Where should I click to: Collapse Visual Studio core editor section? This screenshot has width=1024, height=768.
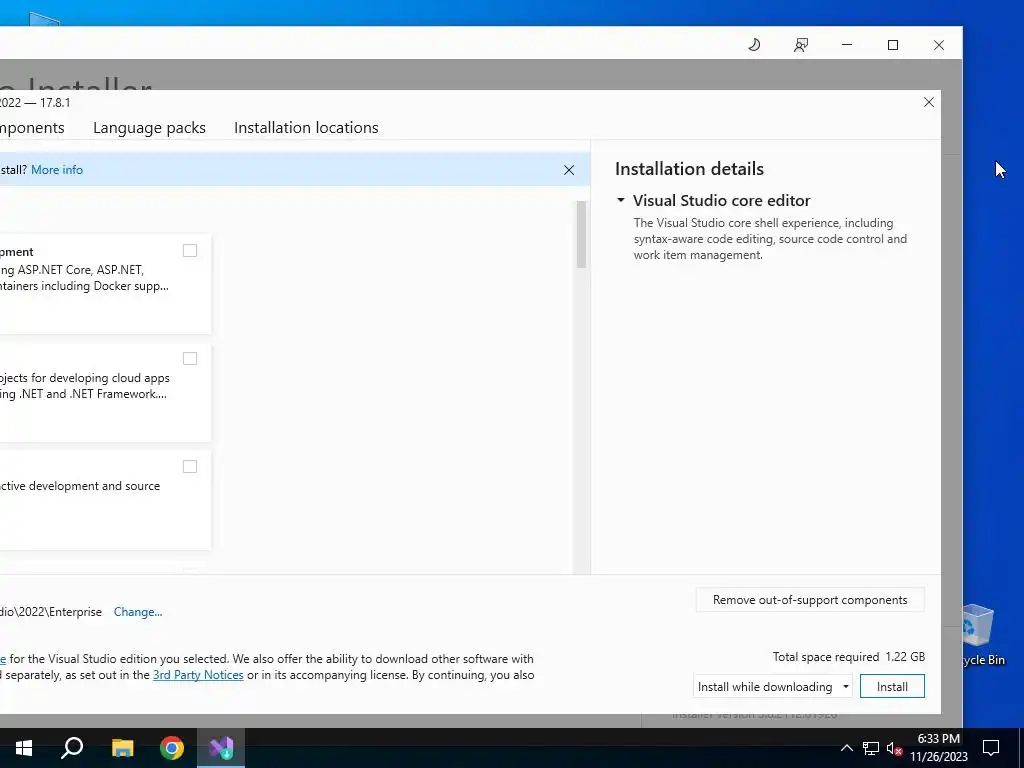pos(621,200)
